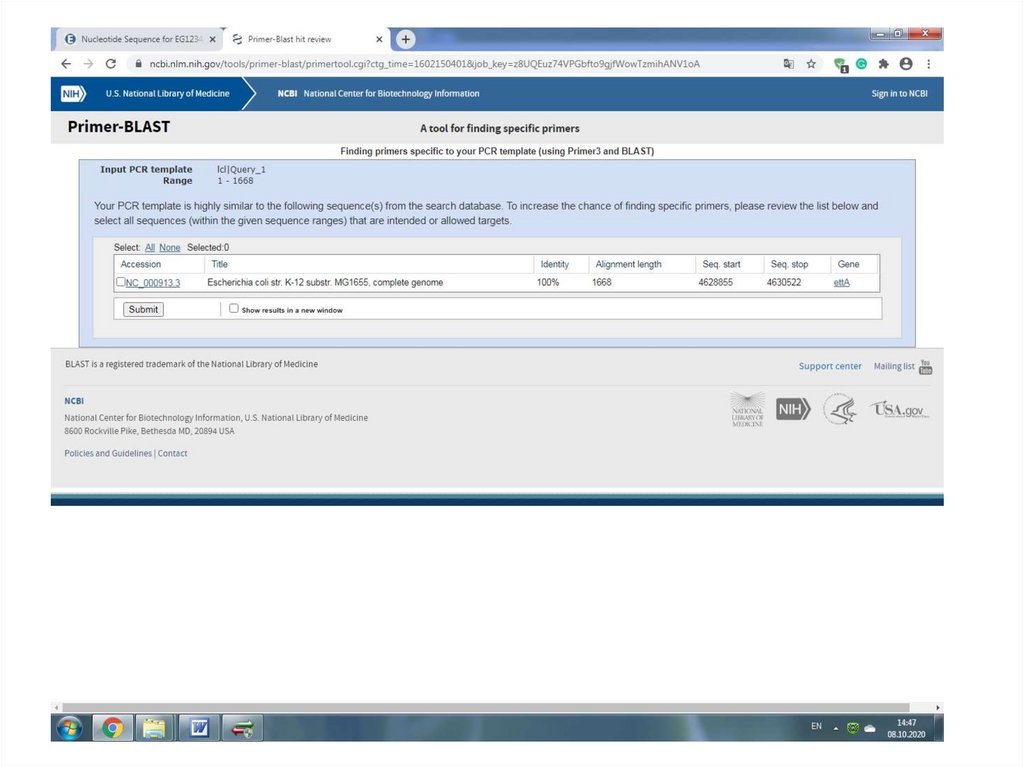The image size is (1024, 767).
Task: Open the Mailing list link
Action: (894, 366)
